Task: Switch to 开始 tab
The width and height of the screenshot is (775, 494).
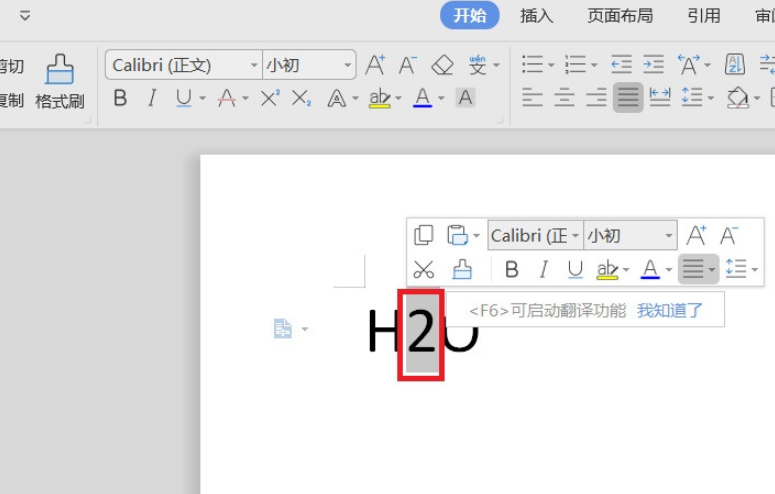Action: (x=470, y=16)
